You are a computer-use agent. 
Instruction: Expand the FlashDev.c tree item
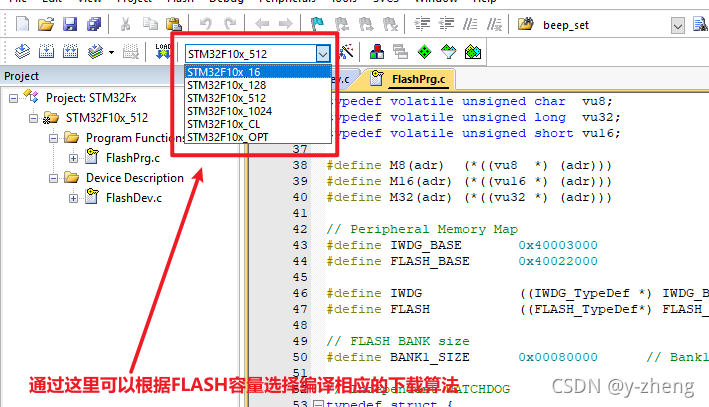73,198
